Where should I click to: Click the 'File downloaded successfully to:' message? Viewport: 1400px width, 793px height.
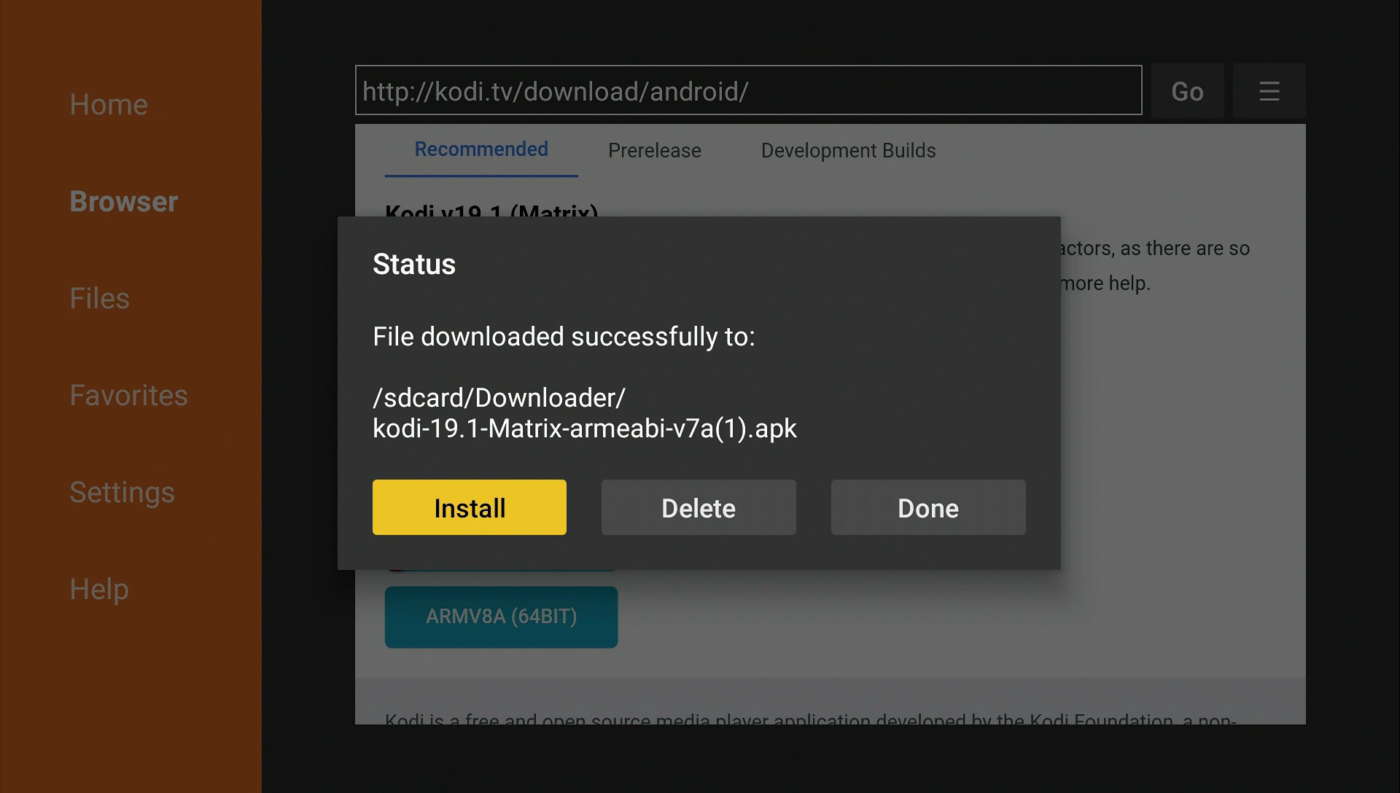[x=564, y=337]
